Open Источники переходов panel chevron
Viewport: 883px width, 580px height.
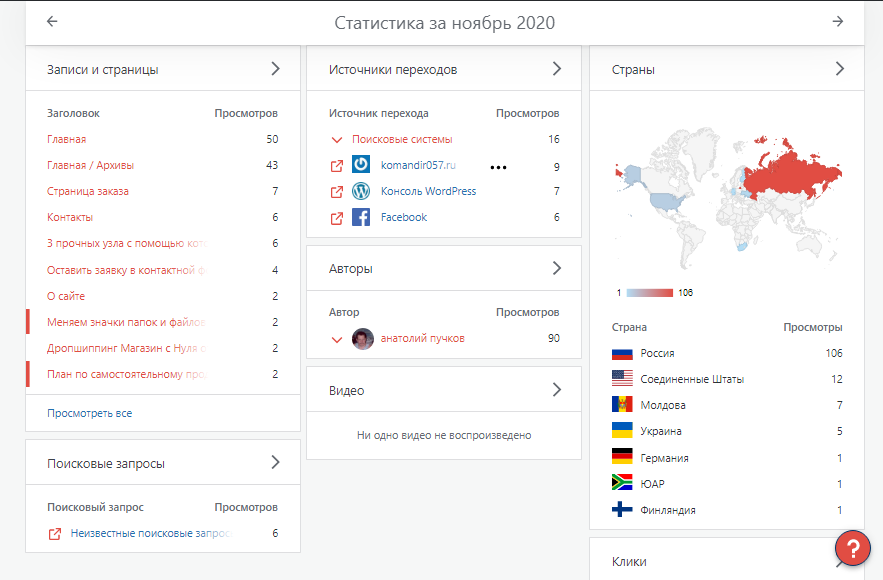pyautogui.click(x=557, y=69)
